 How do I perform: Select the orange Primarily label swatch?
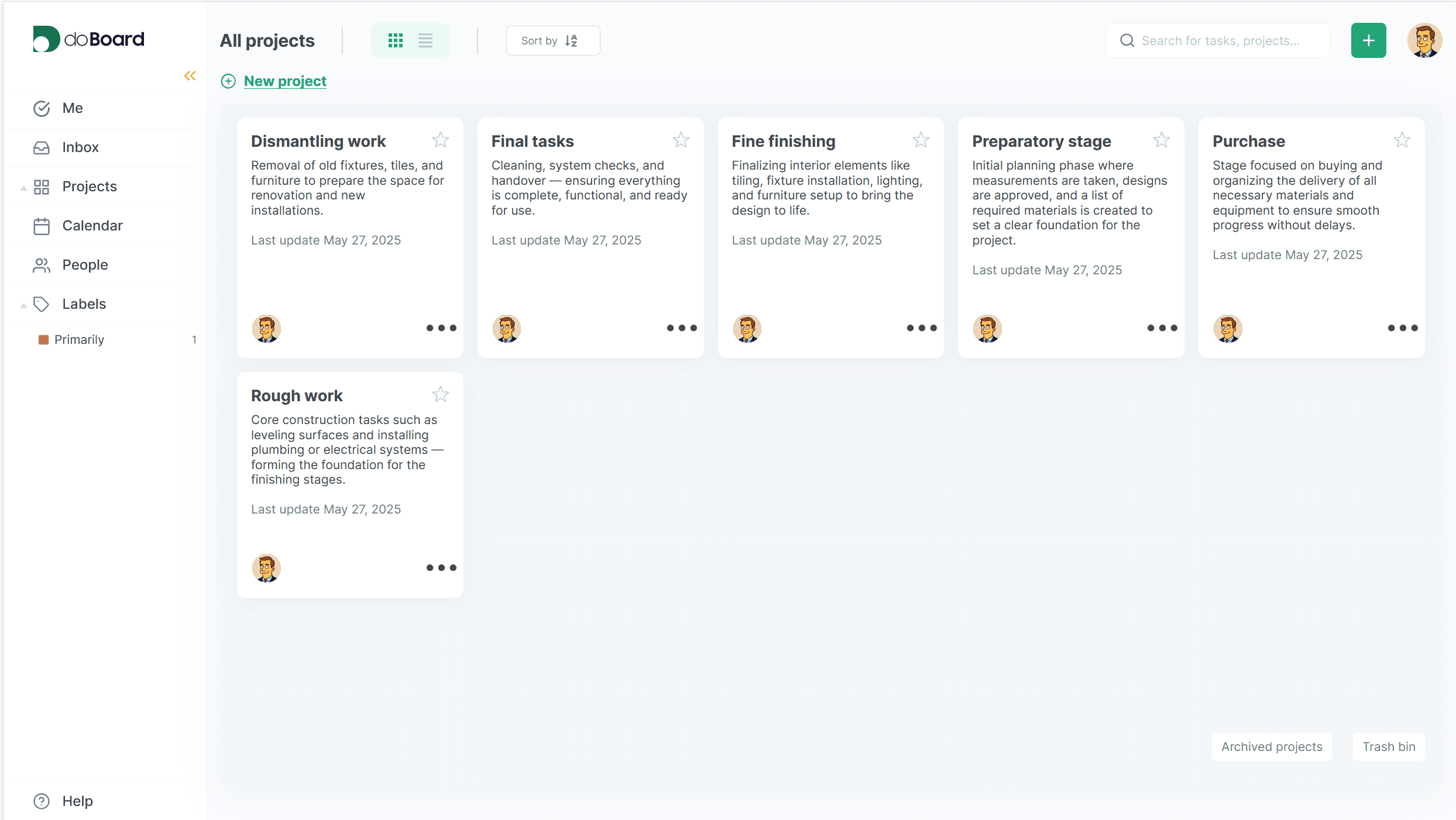pos(44,339)
